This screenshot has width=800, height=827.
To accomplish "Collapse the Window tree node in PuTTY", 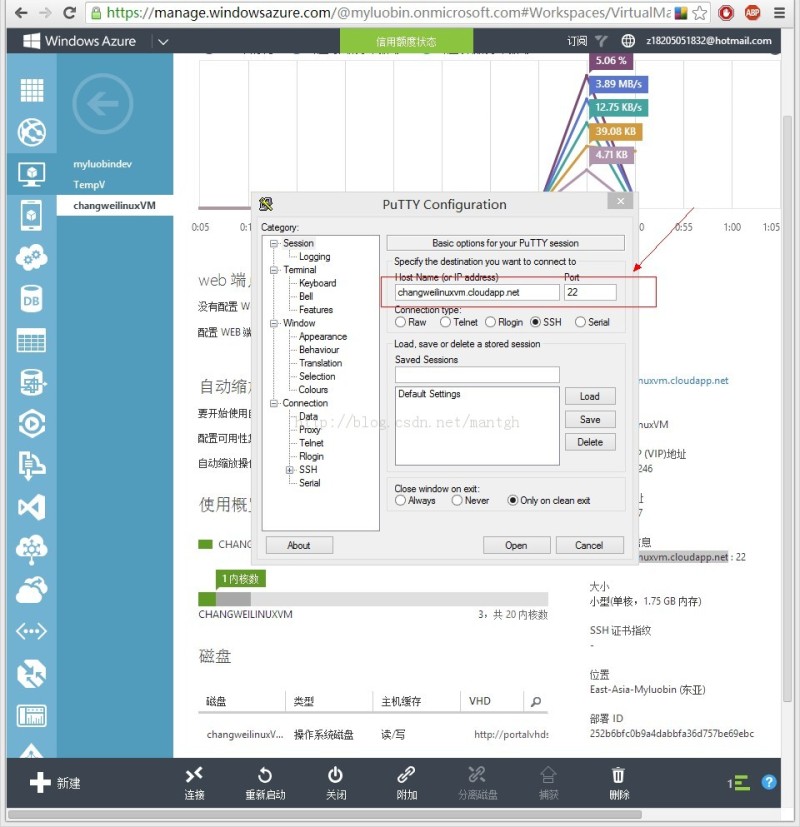I will click(274, 323).
